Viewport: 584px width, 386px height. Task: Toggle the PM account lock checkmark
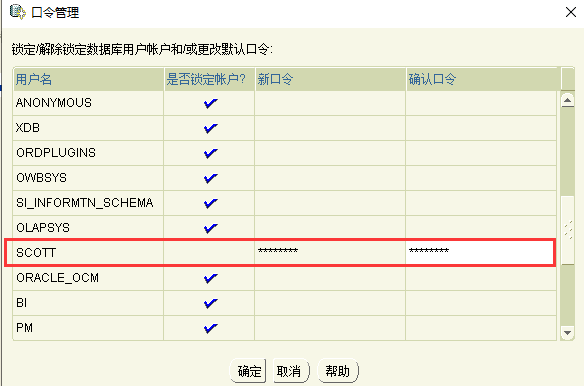coord(210,328)
